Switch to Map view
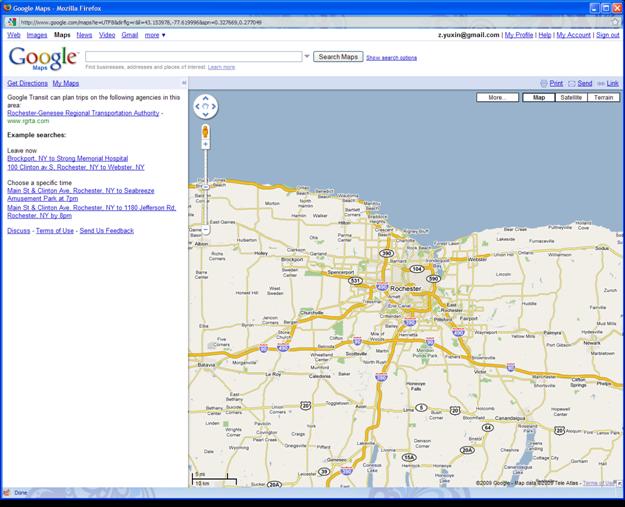The image size is (625, 507). click(x=539, y=97)
